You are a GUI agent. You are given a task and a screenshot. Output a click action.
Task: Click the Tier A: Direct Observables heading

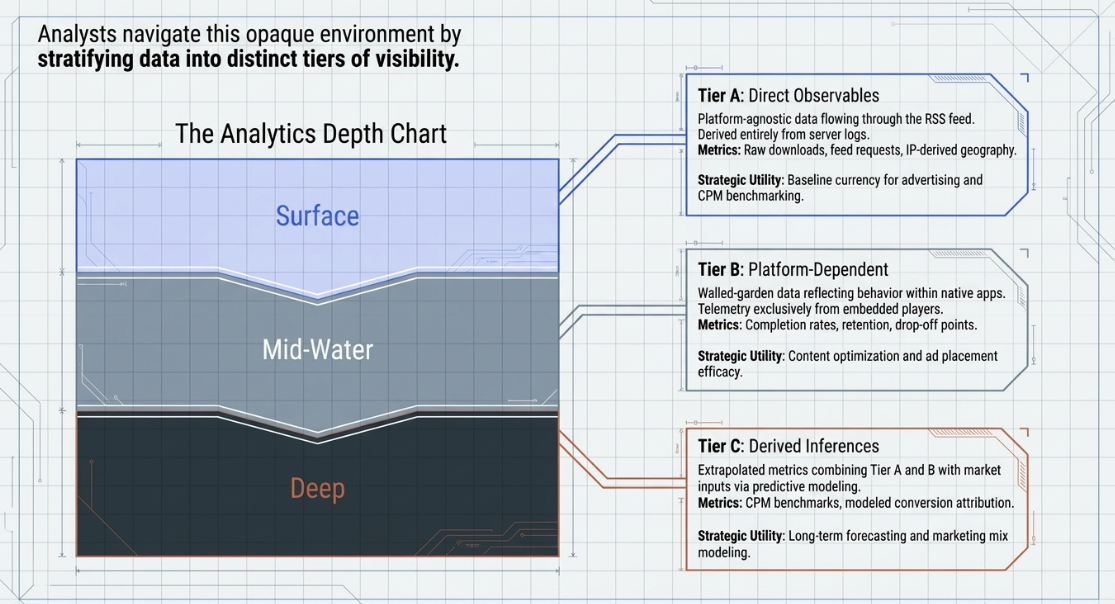pos(788,95)
